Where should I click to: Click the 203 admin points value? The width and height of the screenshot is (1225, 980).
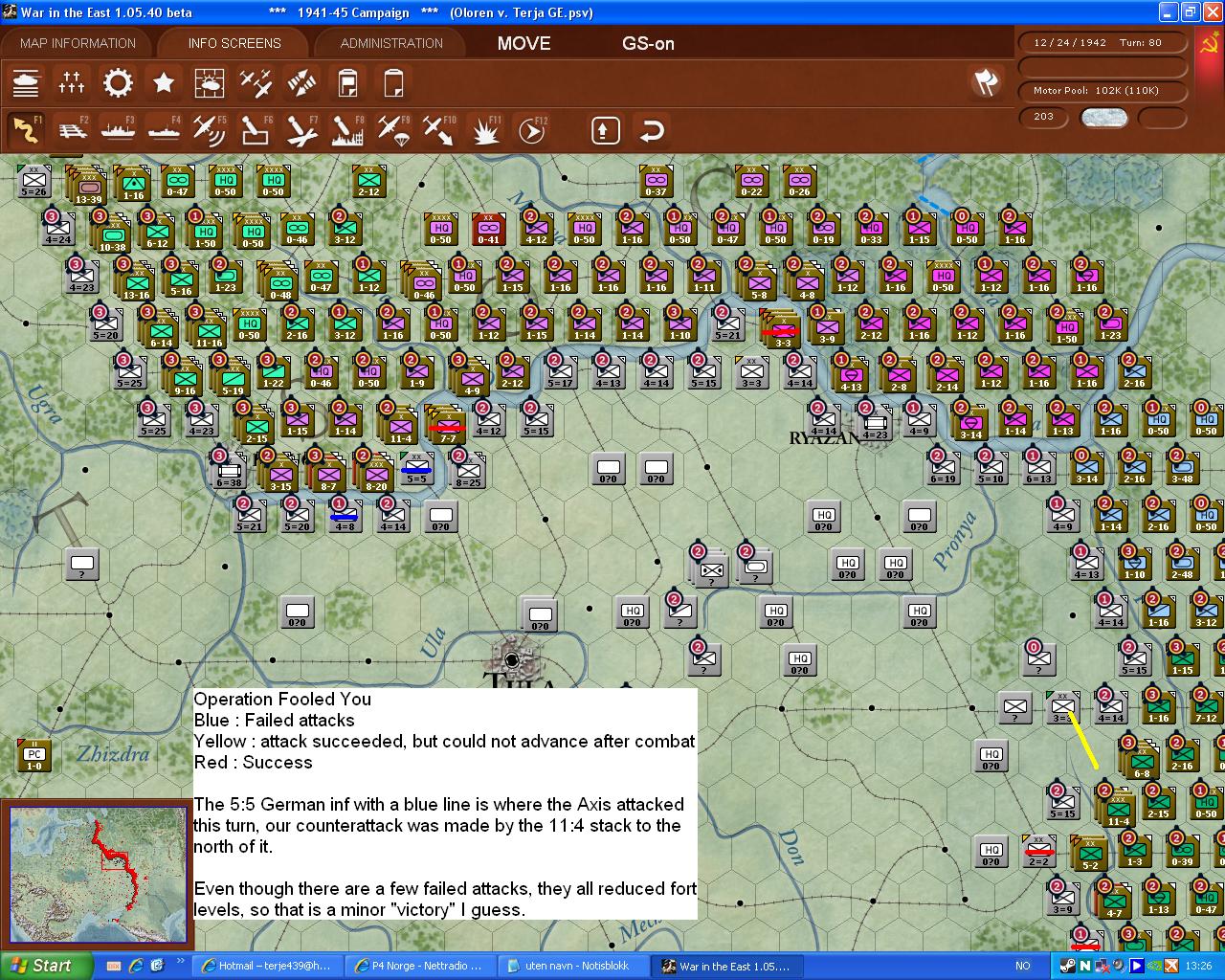coord(1043,117)
